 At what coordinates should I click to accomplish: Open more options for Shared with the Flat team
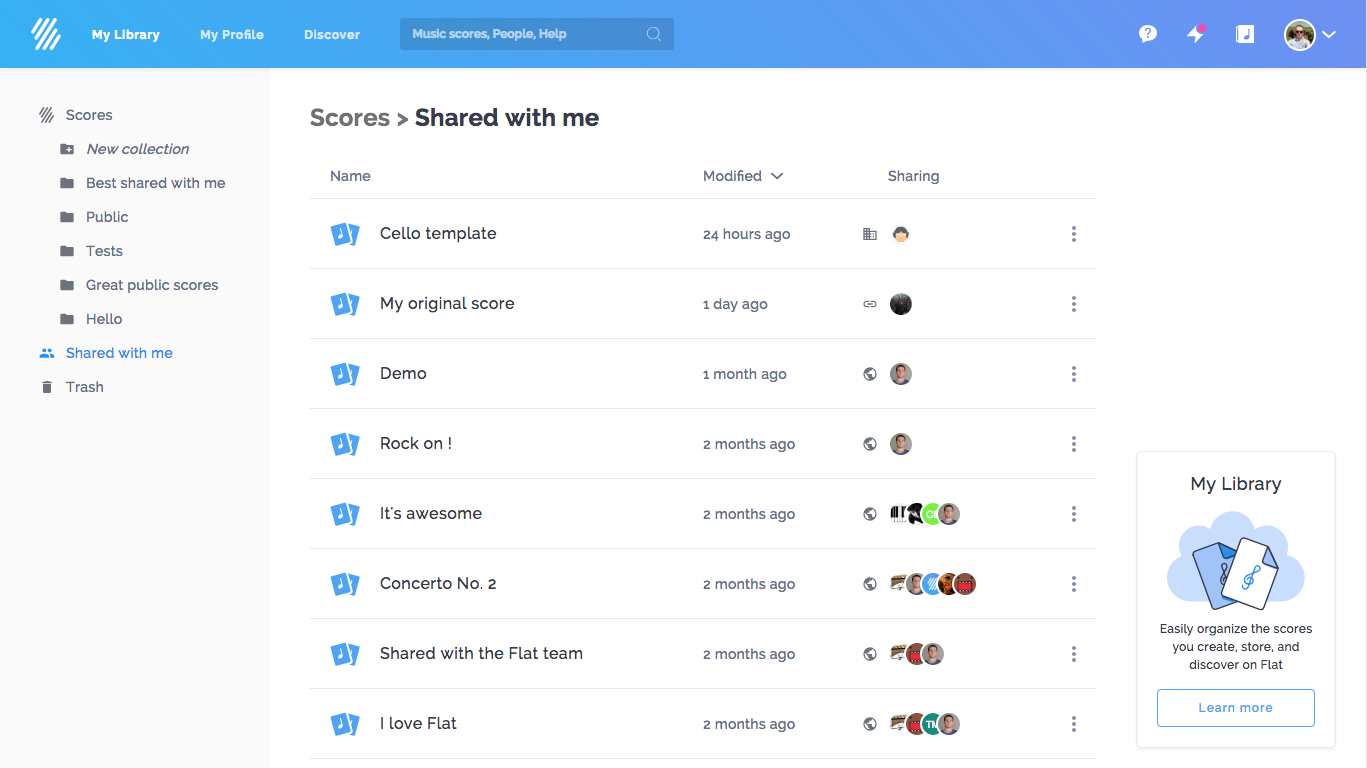click(x=1074, y=654)
